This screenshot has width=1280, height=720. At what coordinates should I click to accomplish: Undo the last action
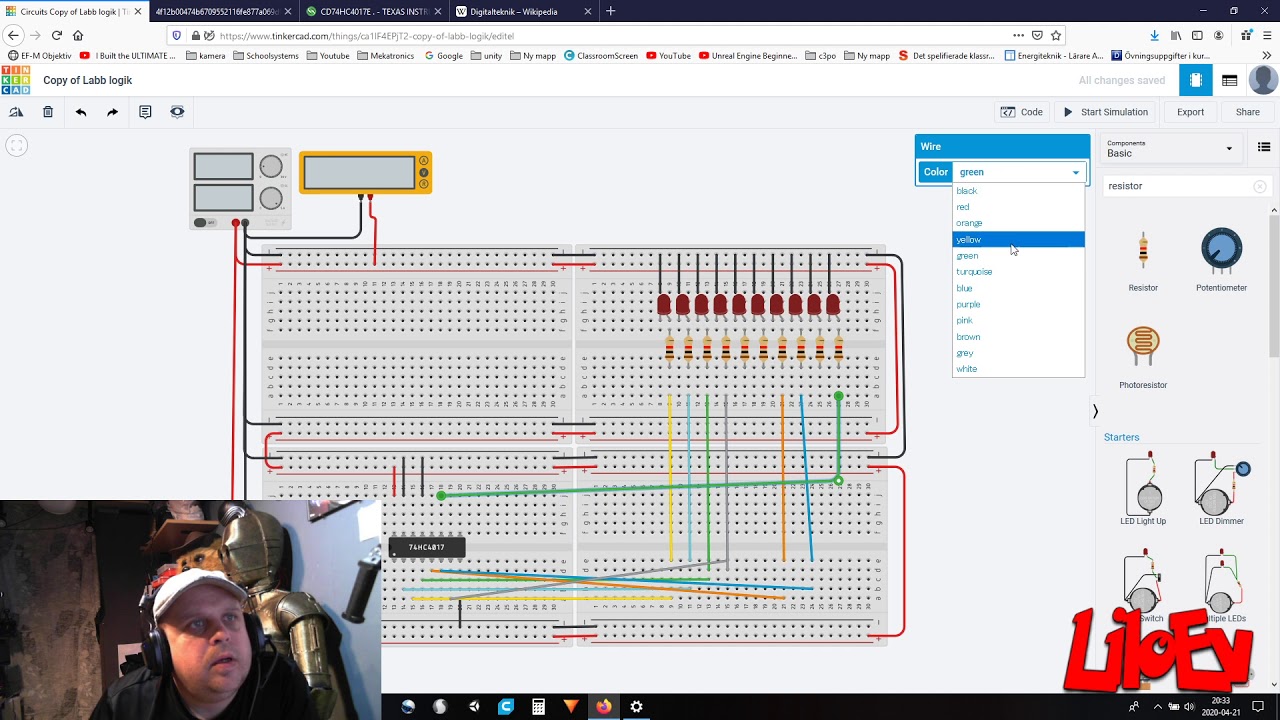[x=81, y=112]
